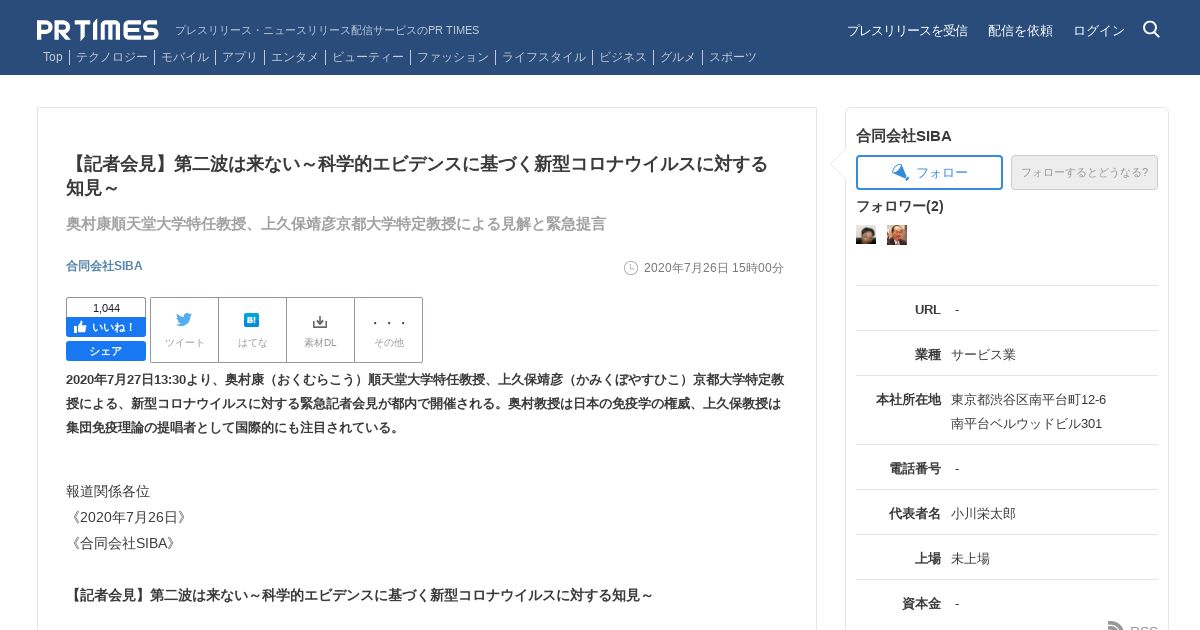Viewport: 1200px width, 630px height.
Task: Click the 1,044 like count
Action: click(106, 308)
